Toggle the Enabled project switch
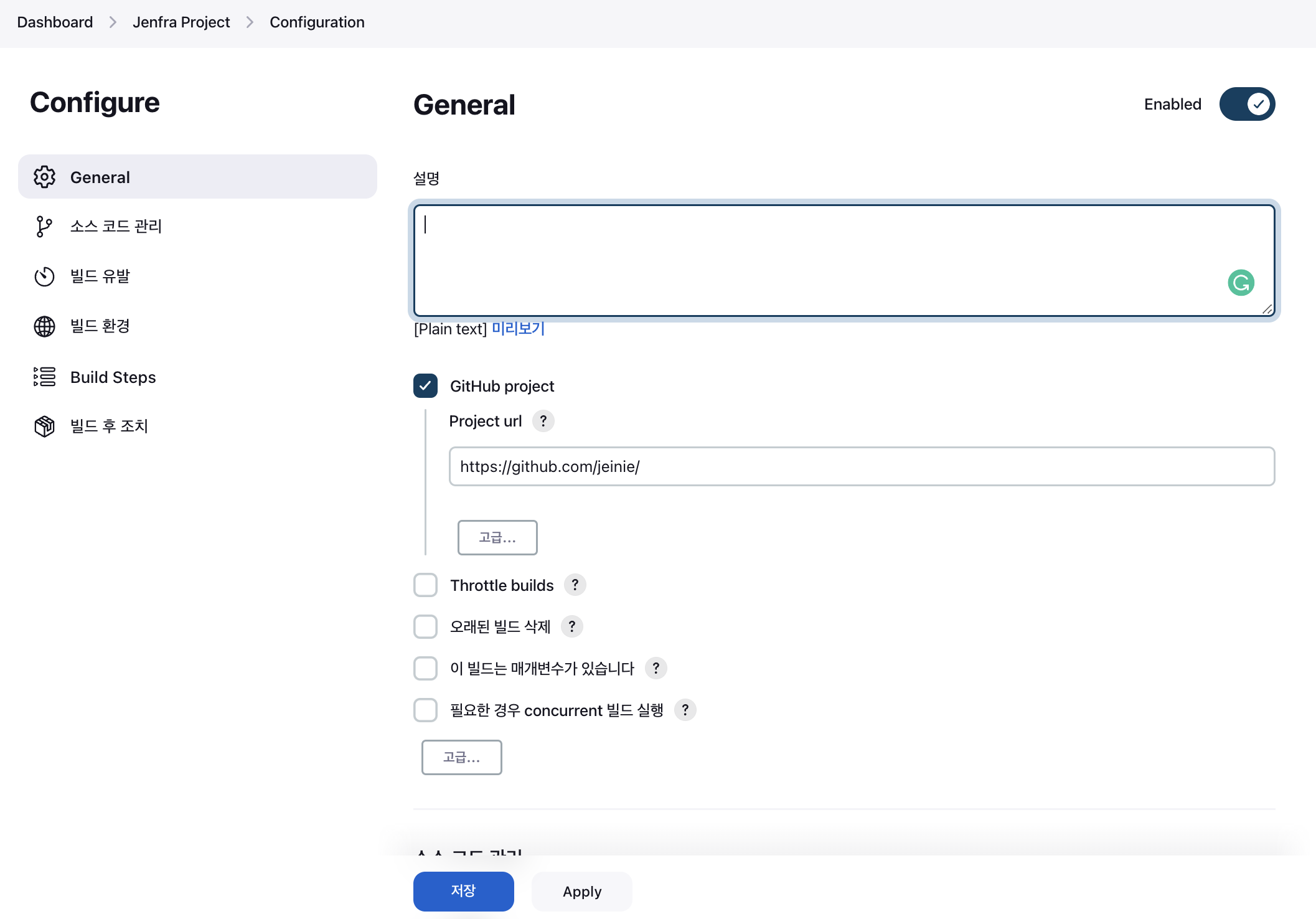 point(1247,104)
